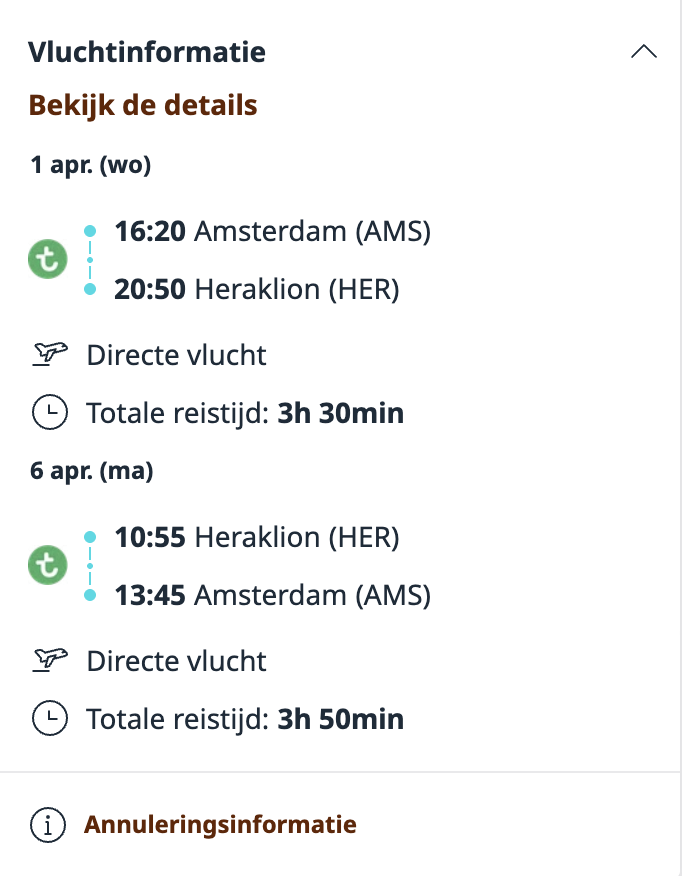Select the 16:20 Amsterdam (AMS) departure time
682x876 pixels.
pos(272,231)
